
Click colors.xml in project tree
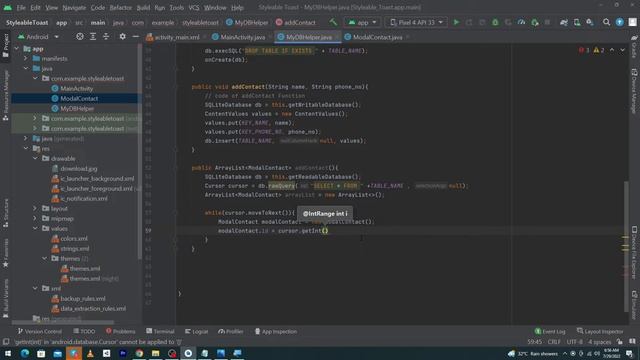click(74, 238)
